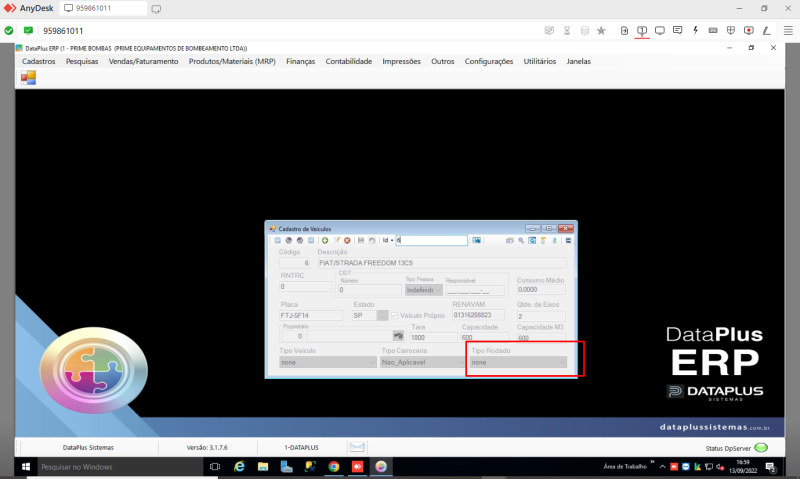Open the Outros menu
The width and height of the screenshot is (800, 479).
click(x=443, y=61)
